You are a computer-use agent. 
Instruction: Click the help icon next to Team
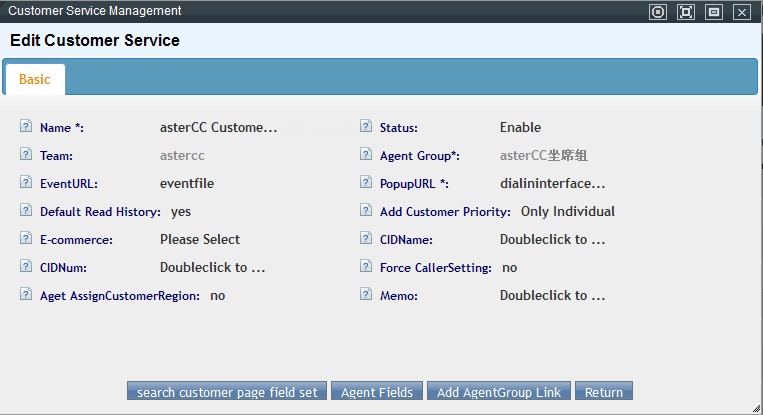pyautogui.click(x=26, y=155)
